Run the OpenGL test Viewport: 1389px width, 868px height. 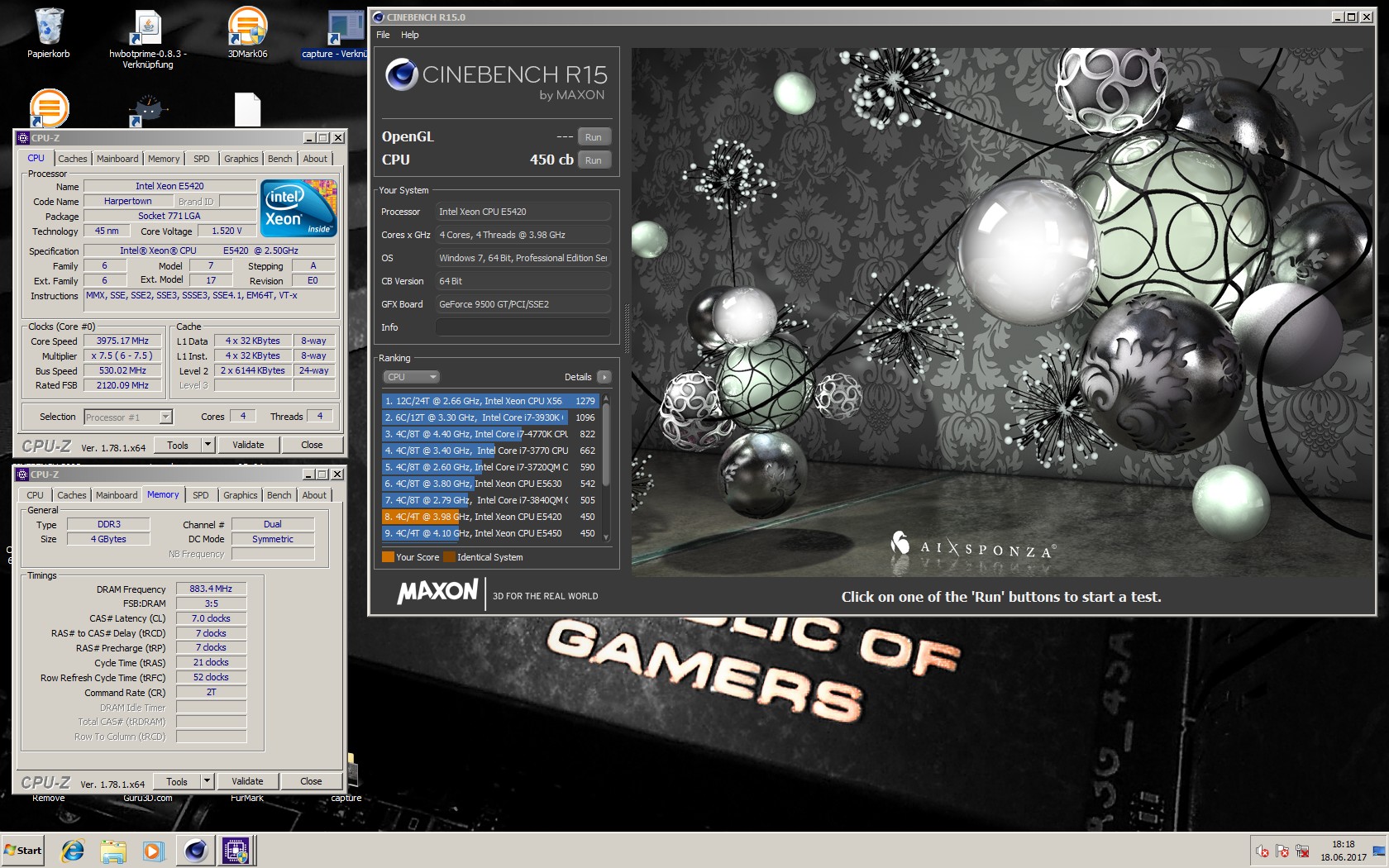click(x=594, y=137)
